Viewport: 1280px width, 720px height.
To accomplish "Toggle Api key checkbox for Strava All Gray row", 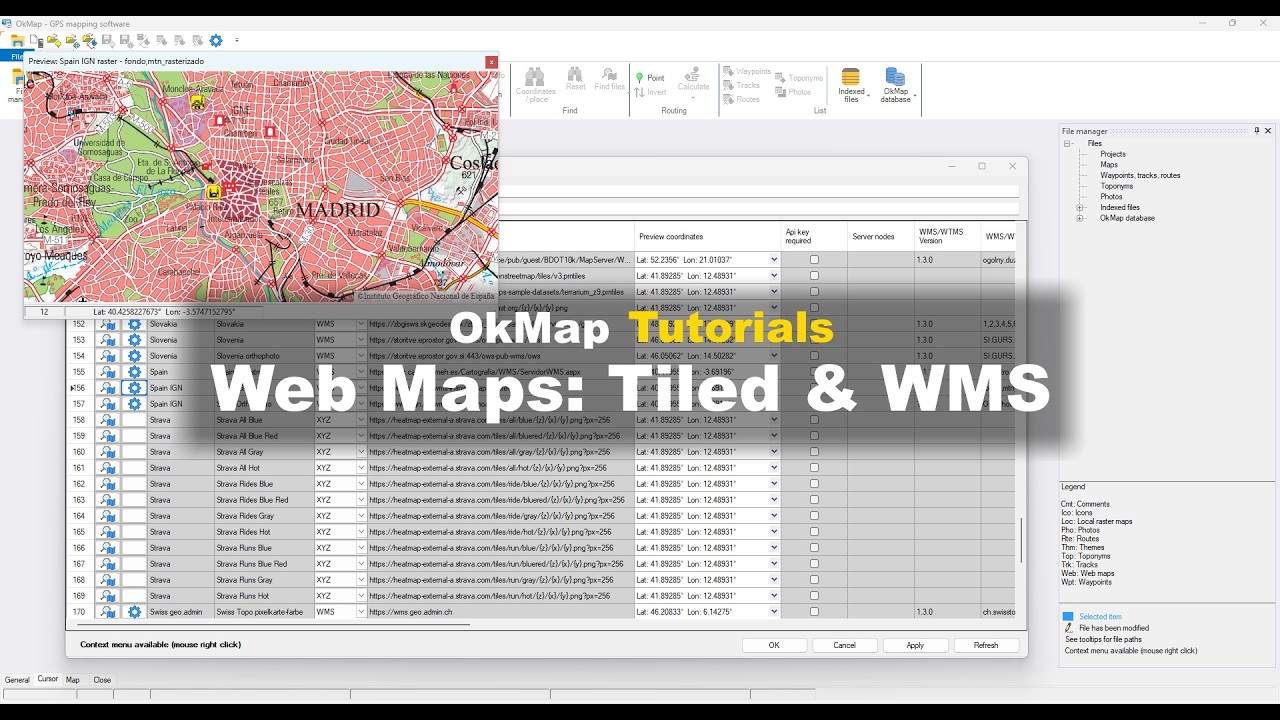I will (x=814, y=452).
